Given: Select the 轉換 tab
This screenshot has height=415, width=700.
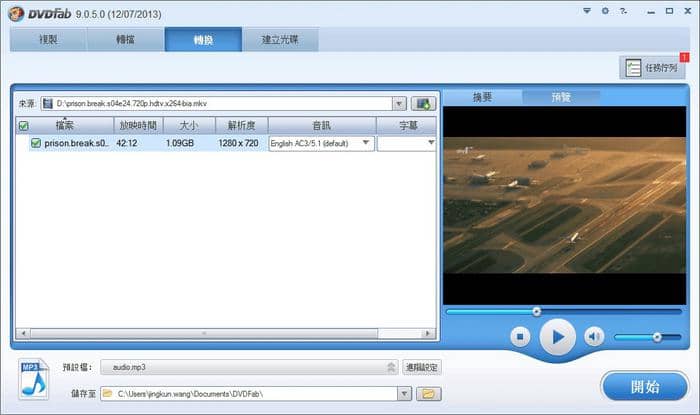Looking at the screenshot, I should coord(203,39).
